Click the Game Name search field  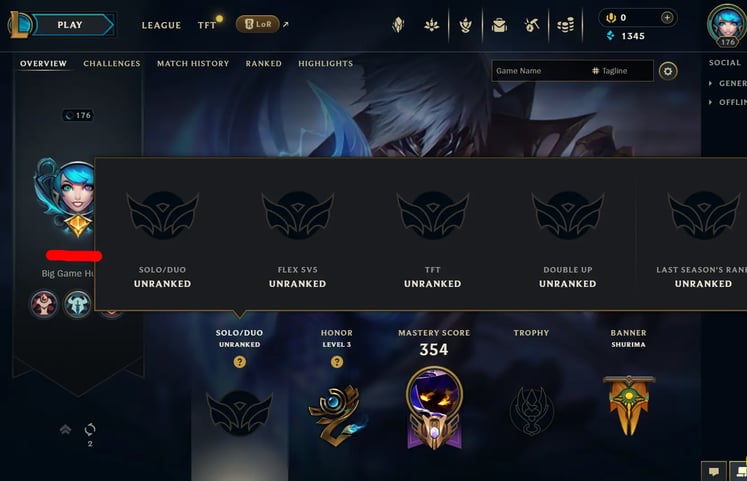[x=540, y=71]
